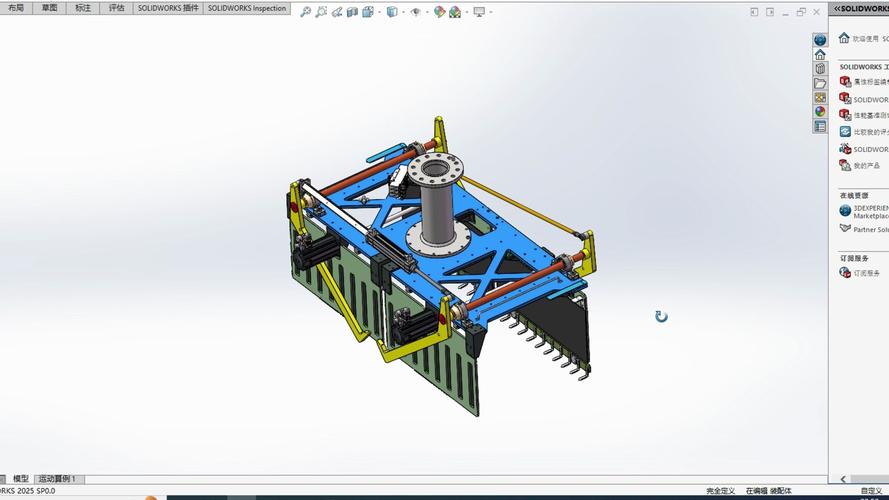Click the right split-window icon beside minimize
The height and width of the screenshot is (500, 889).
(x=770, y=12)
